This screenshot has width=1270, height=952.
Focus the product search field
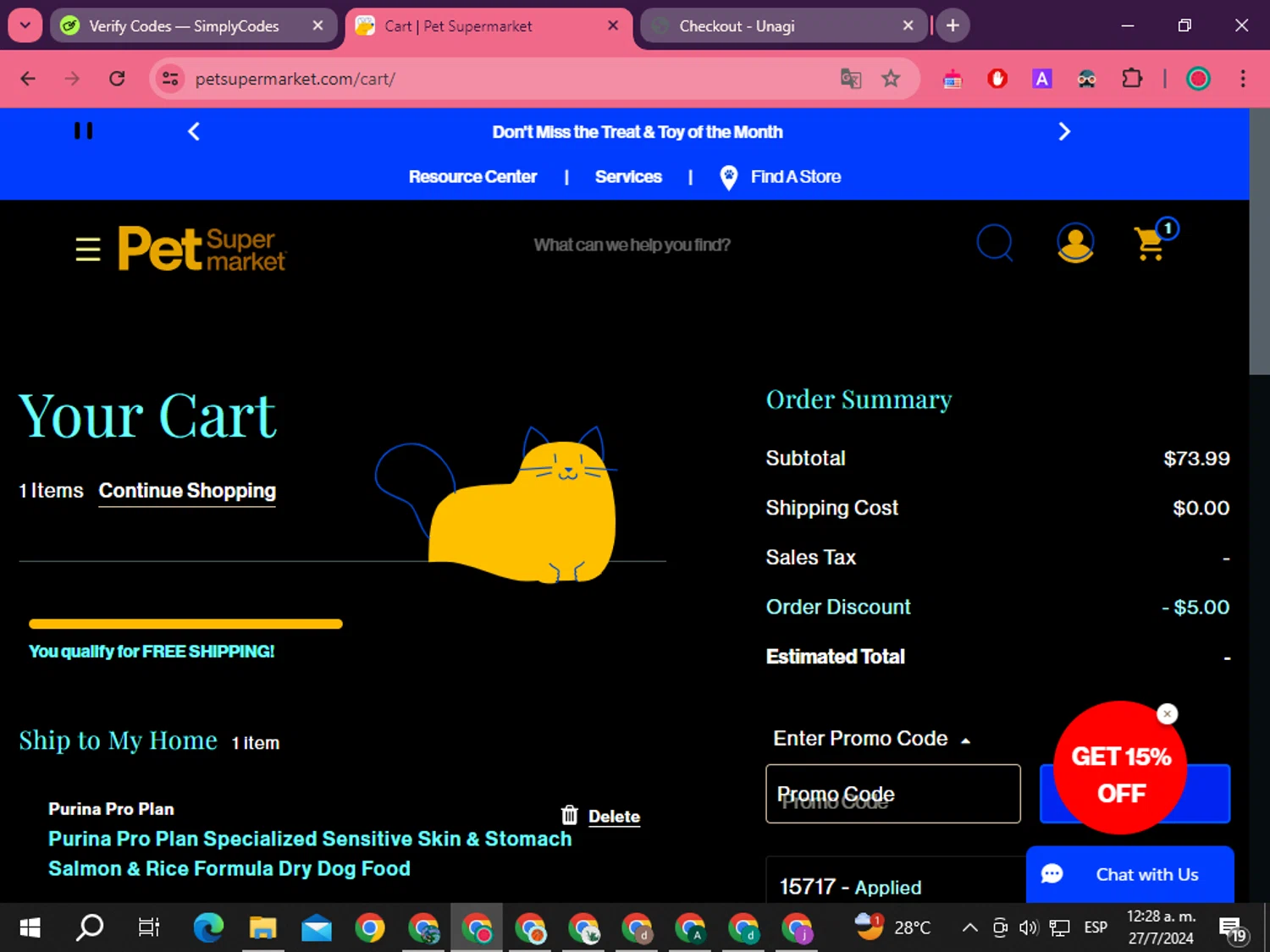click(x=632, y=245)
